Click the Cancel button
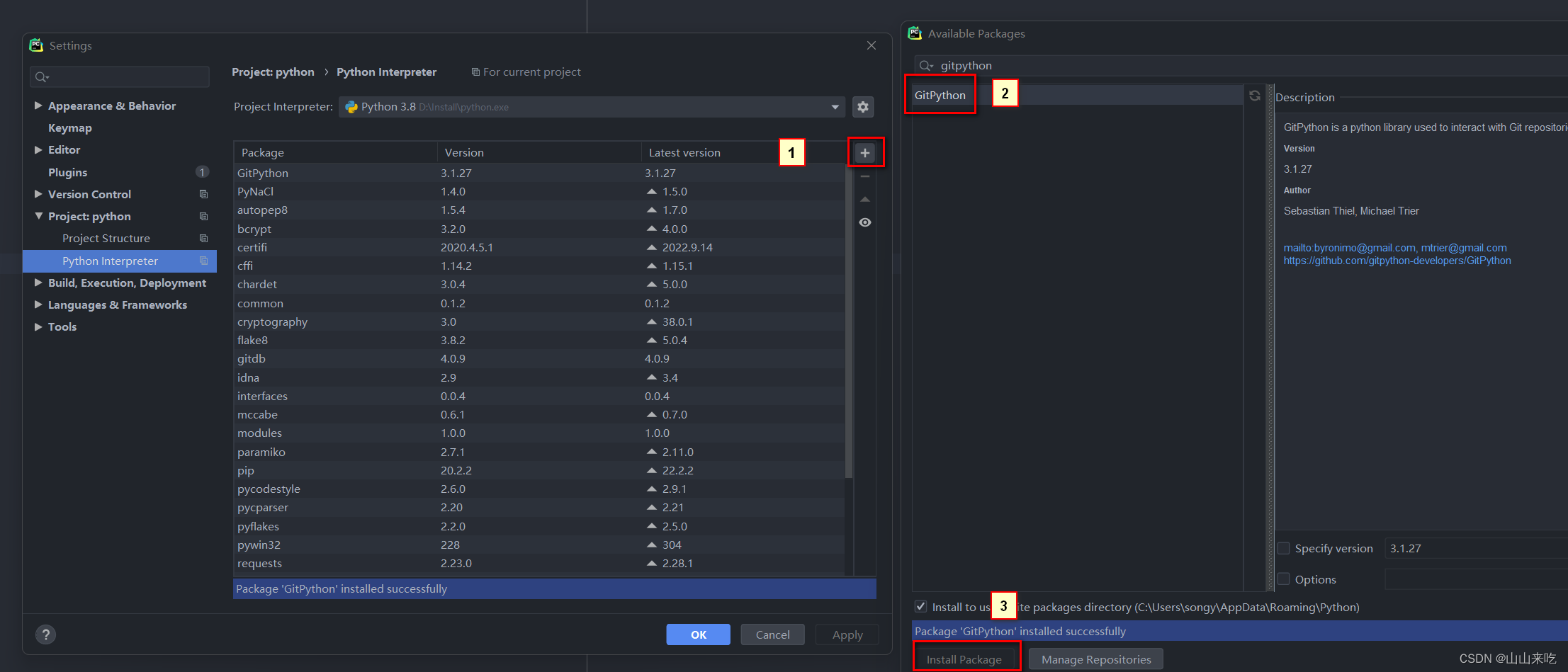Screen dimensions: 1568x672 tap(772, 634)
